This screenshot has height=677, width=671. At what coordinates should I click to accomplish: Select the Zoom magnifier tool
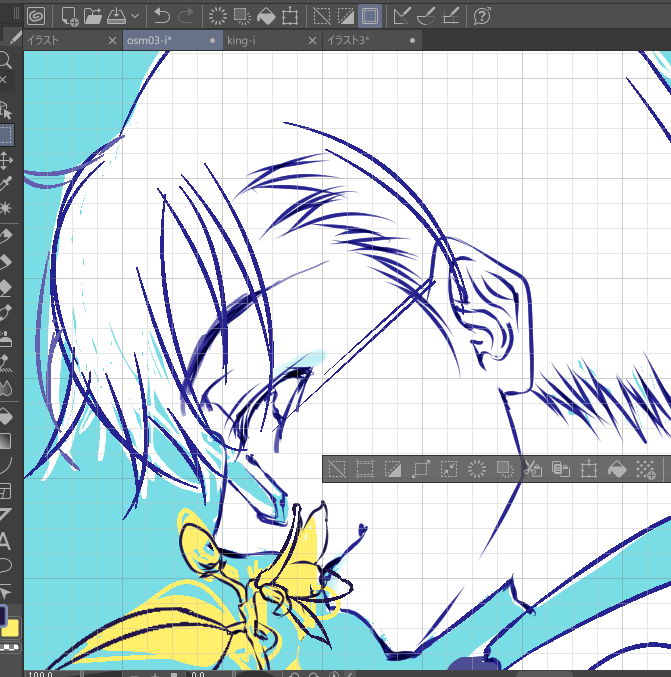(5, 60)
